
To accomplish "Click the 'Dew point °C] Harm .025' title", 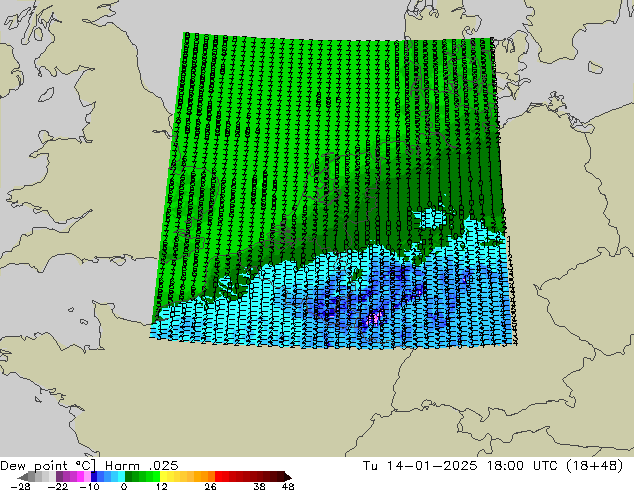I will point(89,466).
